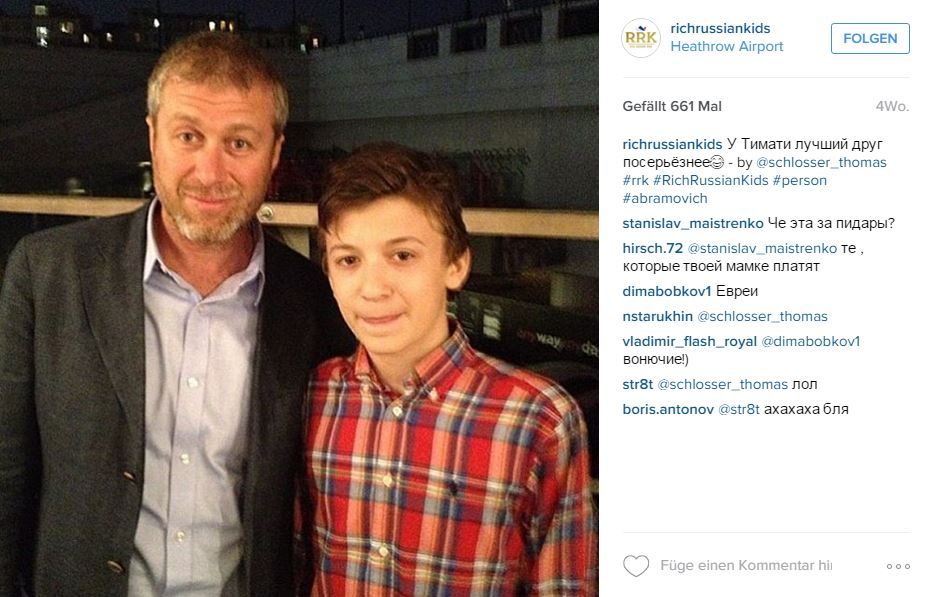This screenshot has width=930, height=597.
Task: Open stanislav_maistrenko commenter profile
Action: [693, 224]
